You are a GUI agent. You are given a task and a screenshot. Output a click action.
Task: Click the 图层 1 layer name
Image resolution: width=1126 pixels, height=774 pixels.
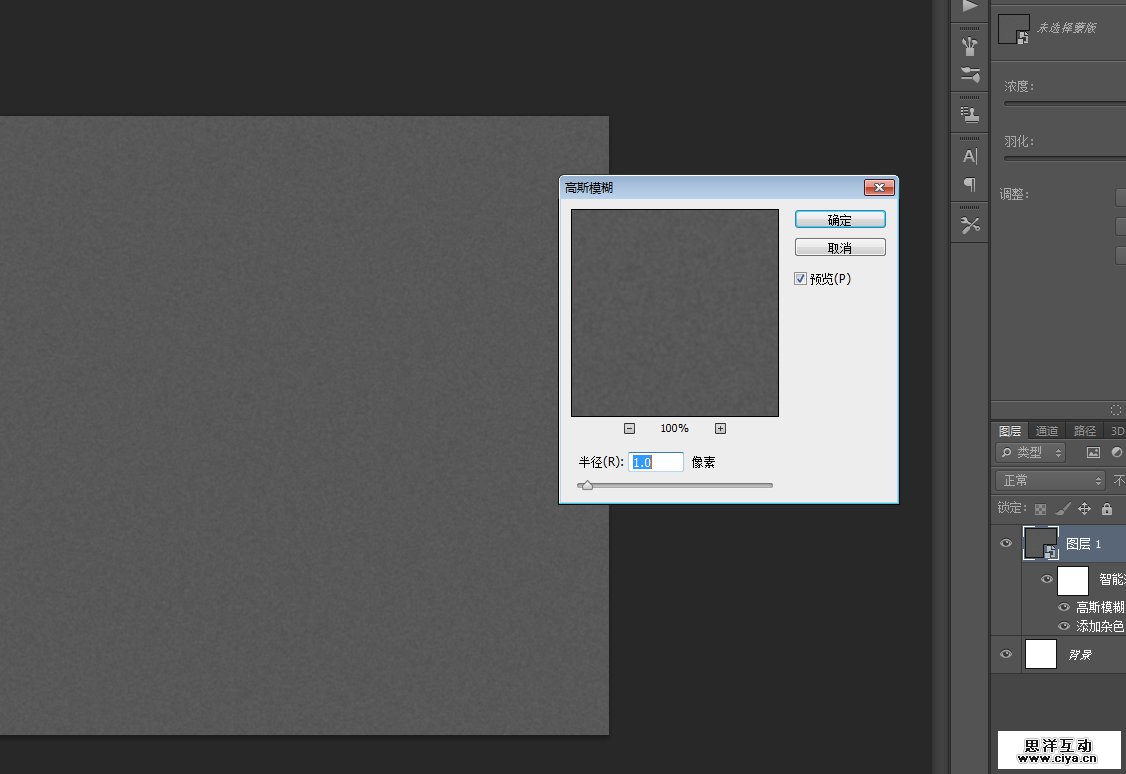pos(1084,544)
